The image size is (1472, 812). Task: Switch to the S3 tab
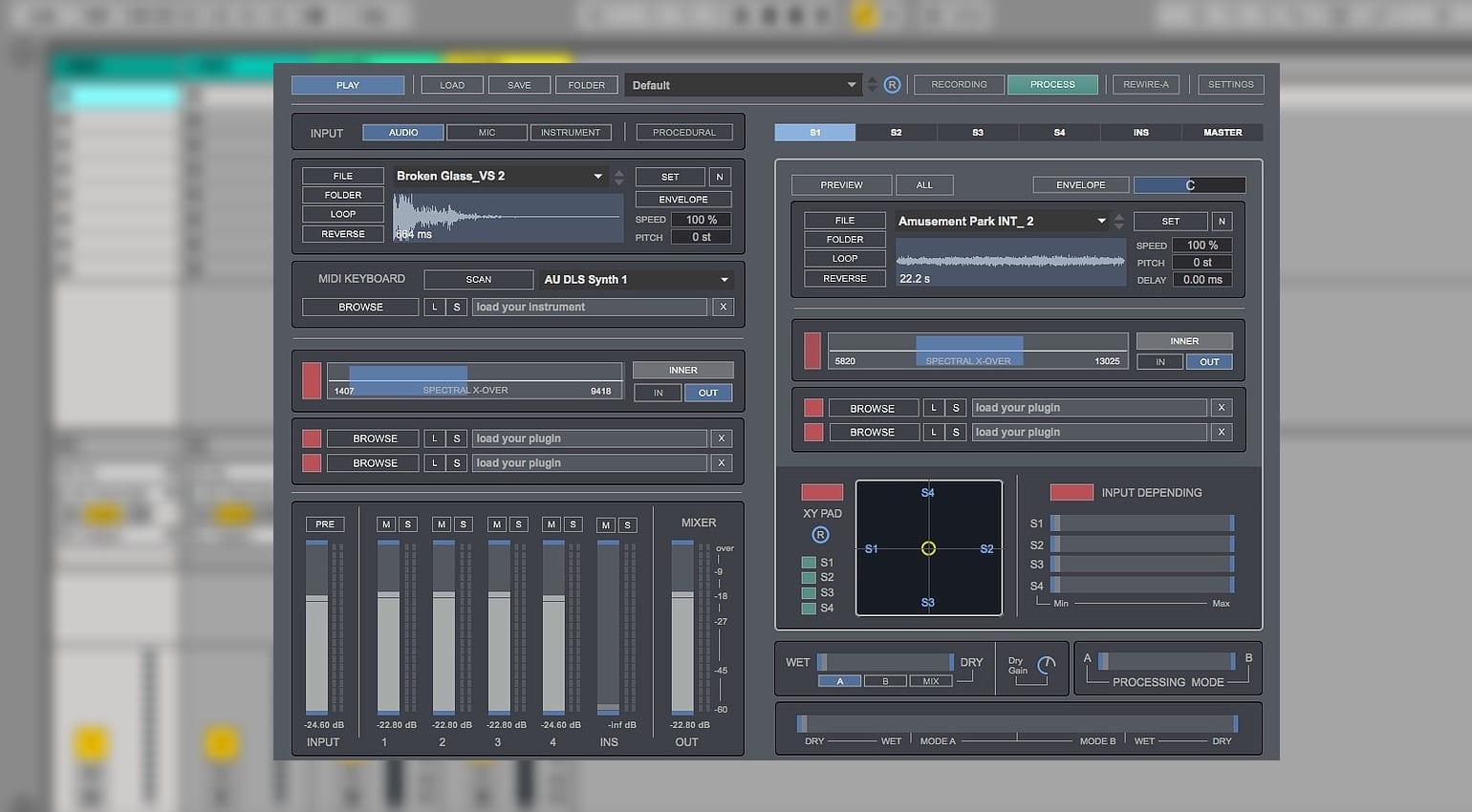[x=978, y=133]
